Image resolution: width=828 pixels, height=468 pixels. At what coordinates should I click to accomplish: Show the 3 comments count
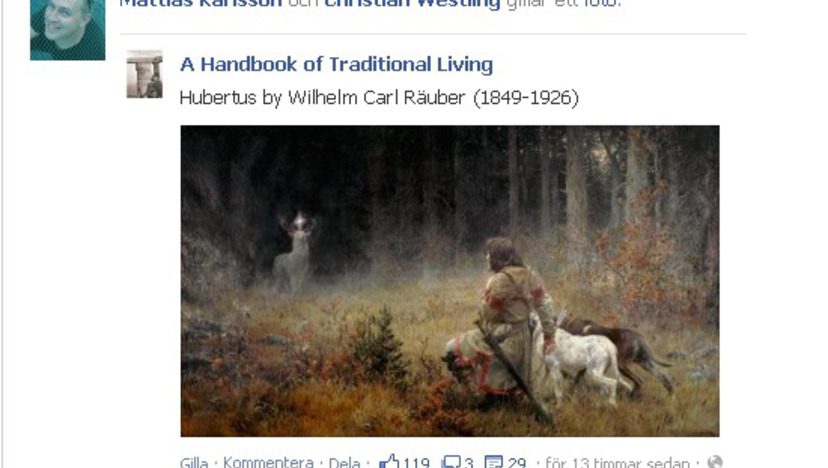click(468, 462)
